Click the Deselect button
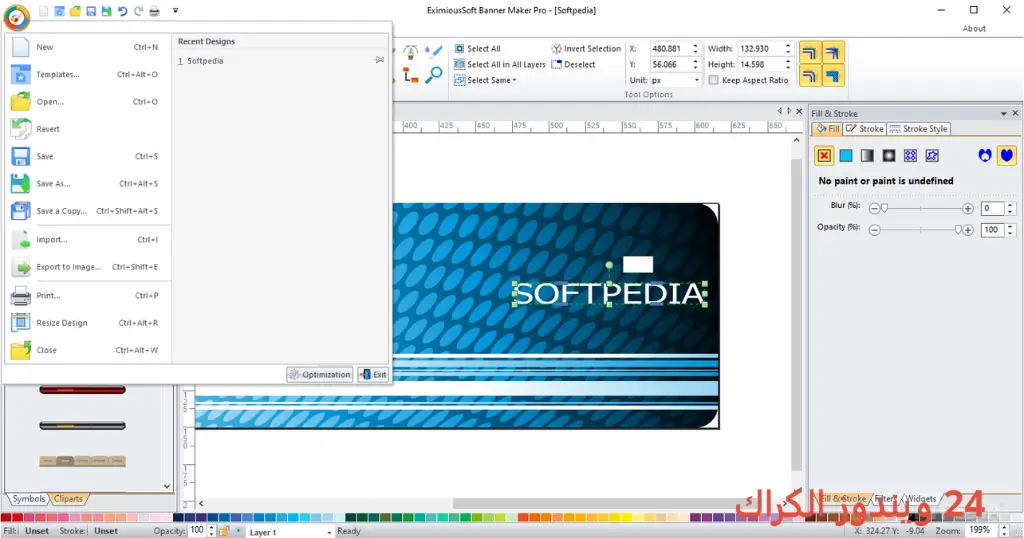 [573, 65]
